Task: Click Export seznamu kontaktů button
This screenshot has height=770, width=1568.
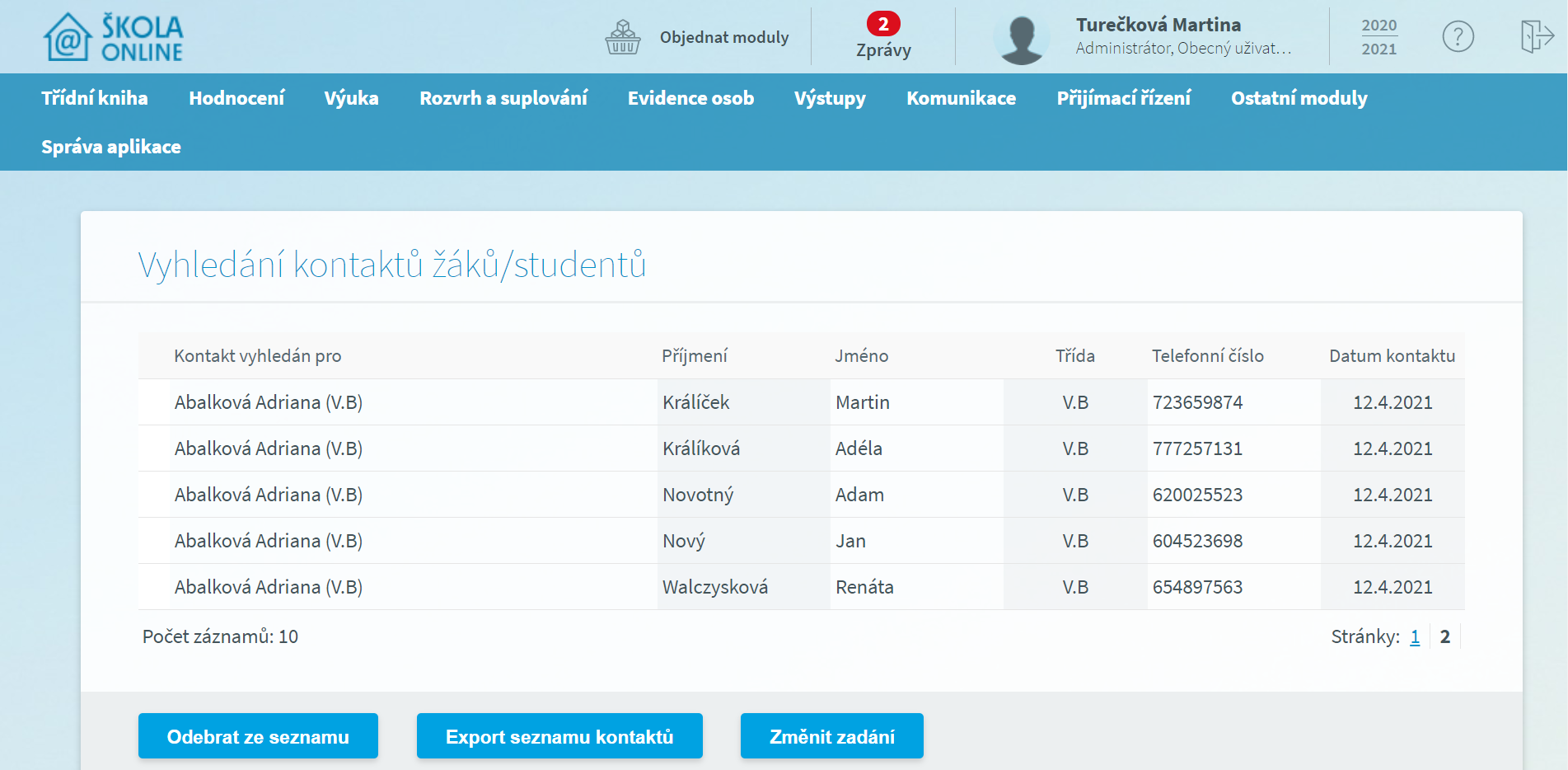Action: (559, 736)
